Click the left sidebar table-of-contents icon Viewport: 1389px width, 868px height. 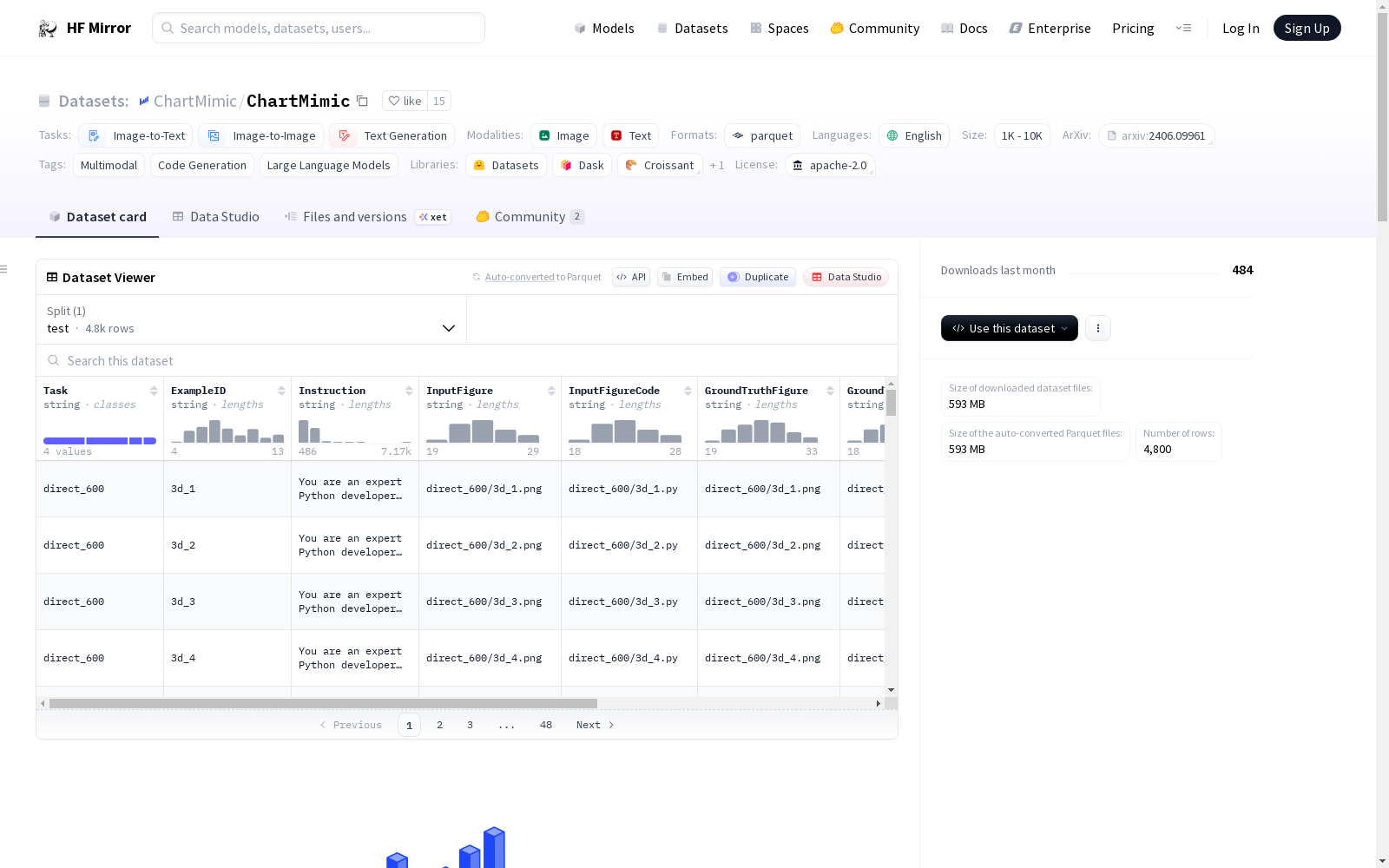click(4, 269)
